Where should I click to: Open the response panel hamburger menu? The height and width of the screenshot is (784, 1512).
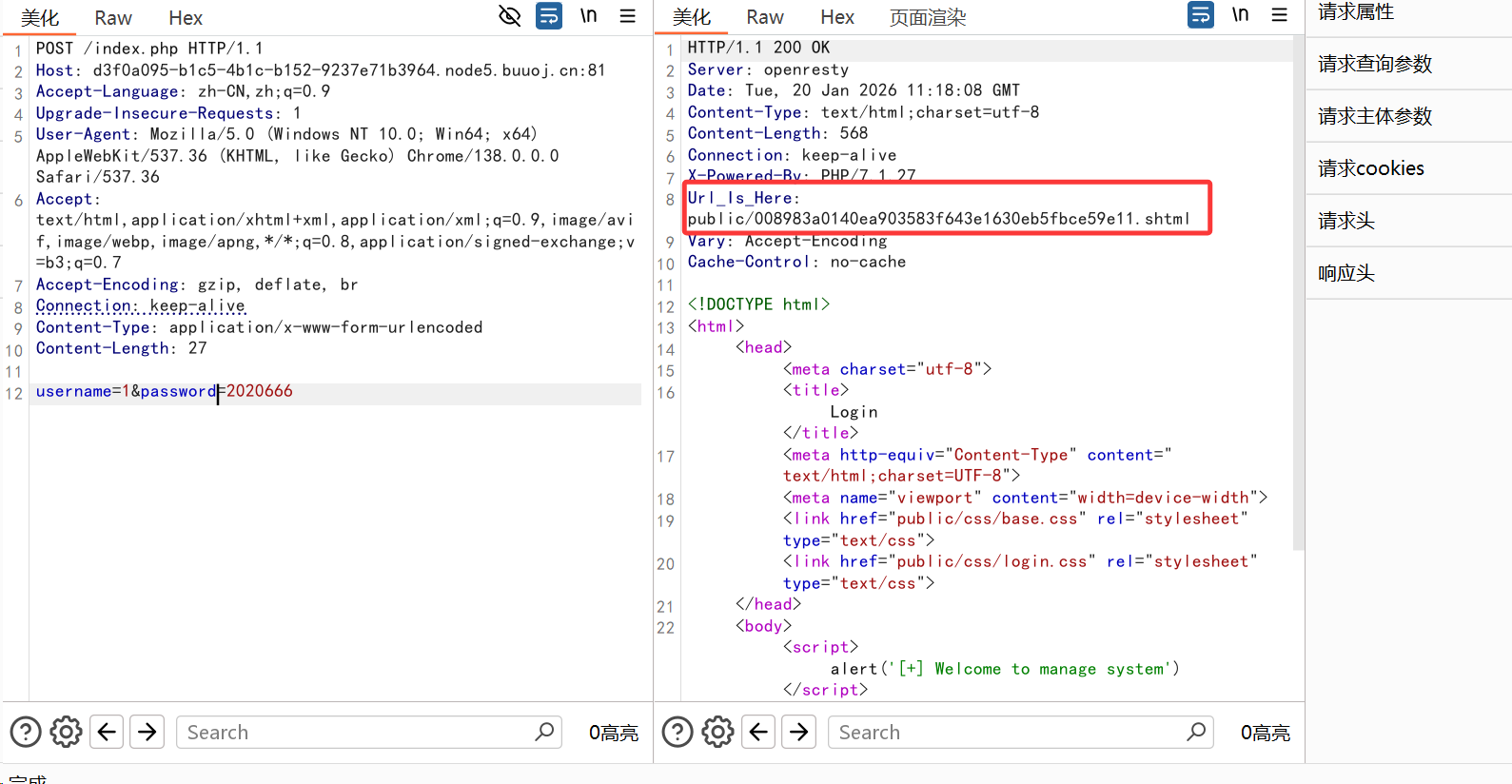[x=1280, y=15]
